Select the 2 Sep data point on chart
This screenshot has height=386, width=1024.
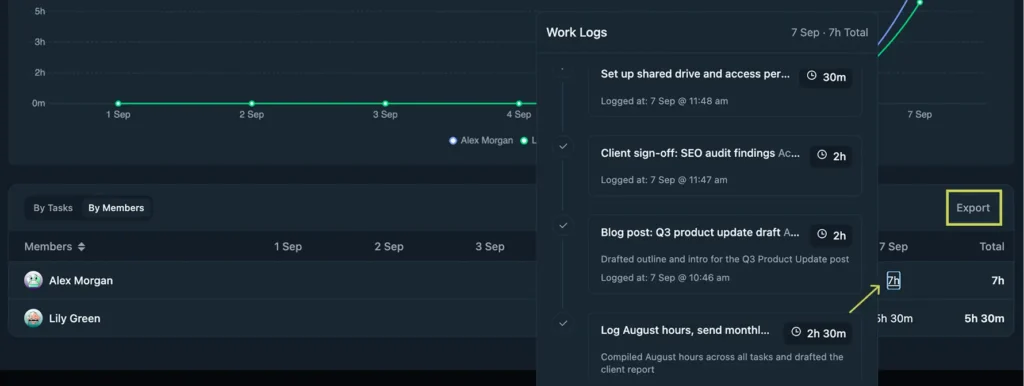point(251,103)
